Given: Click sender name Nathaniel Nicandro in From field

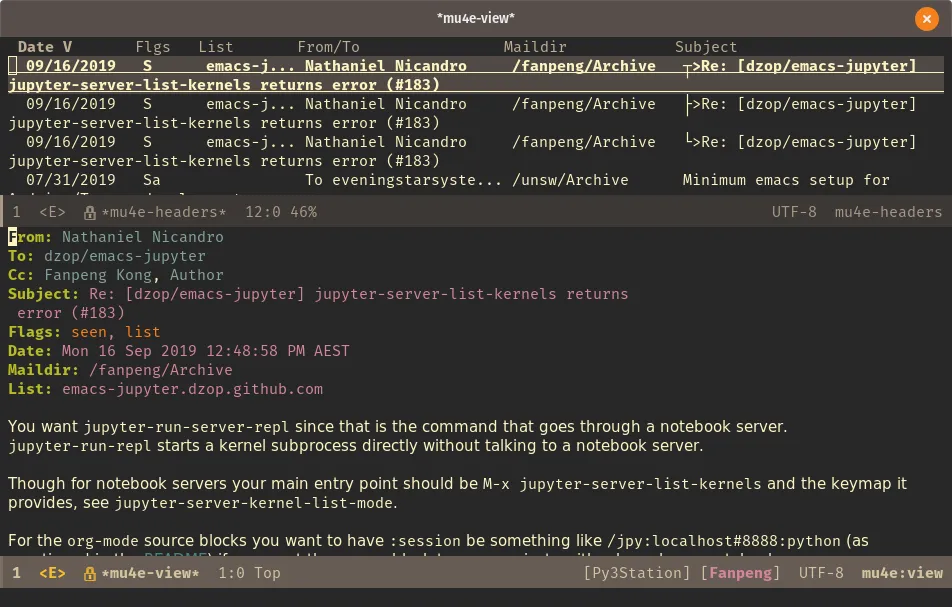Looking at the screenshot, I should (x=142, y=237).
